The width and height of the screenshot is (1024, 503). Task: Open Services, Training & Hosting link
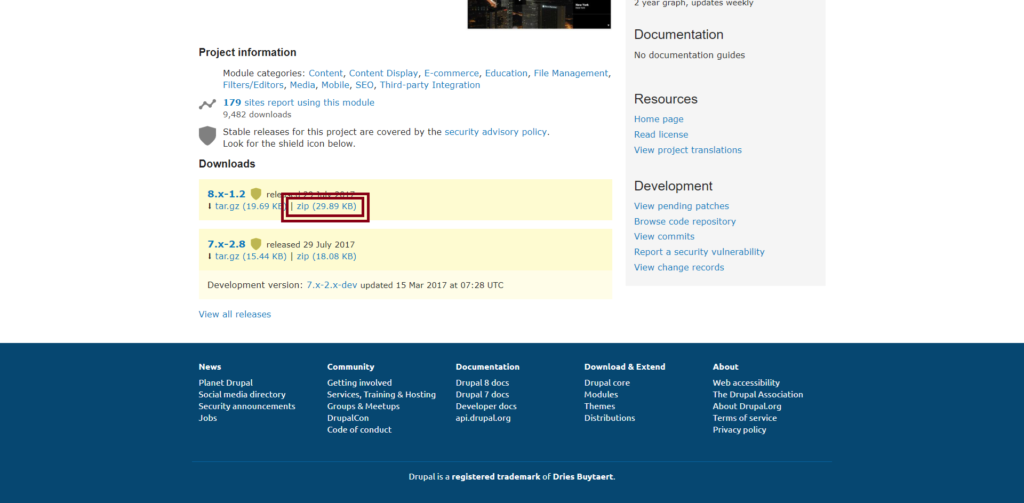[381, 395]
